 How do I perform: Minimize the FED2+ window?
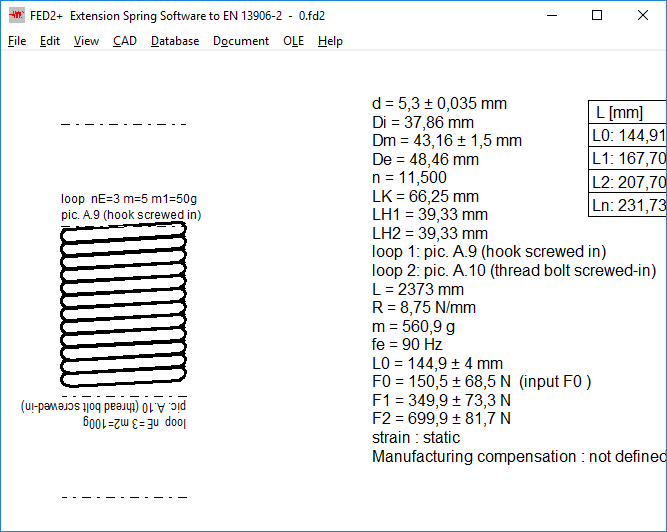551,16
